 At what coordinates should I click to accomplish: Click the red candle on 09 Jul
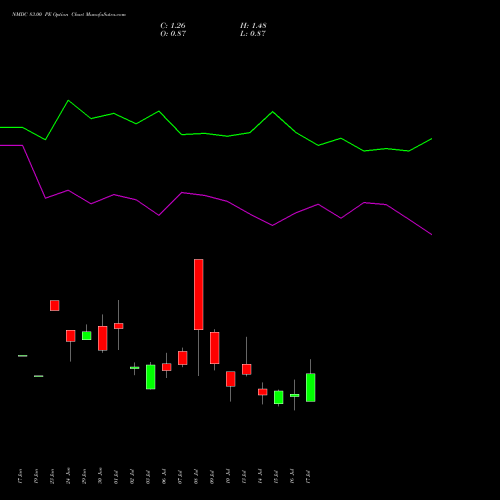[x=215, y=348]
